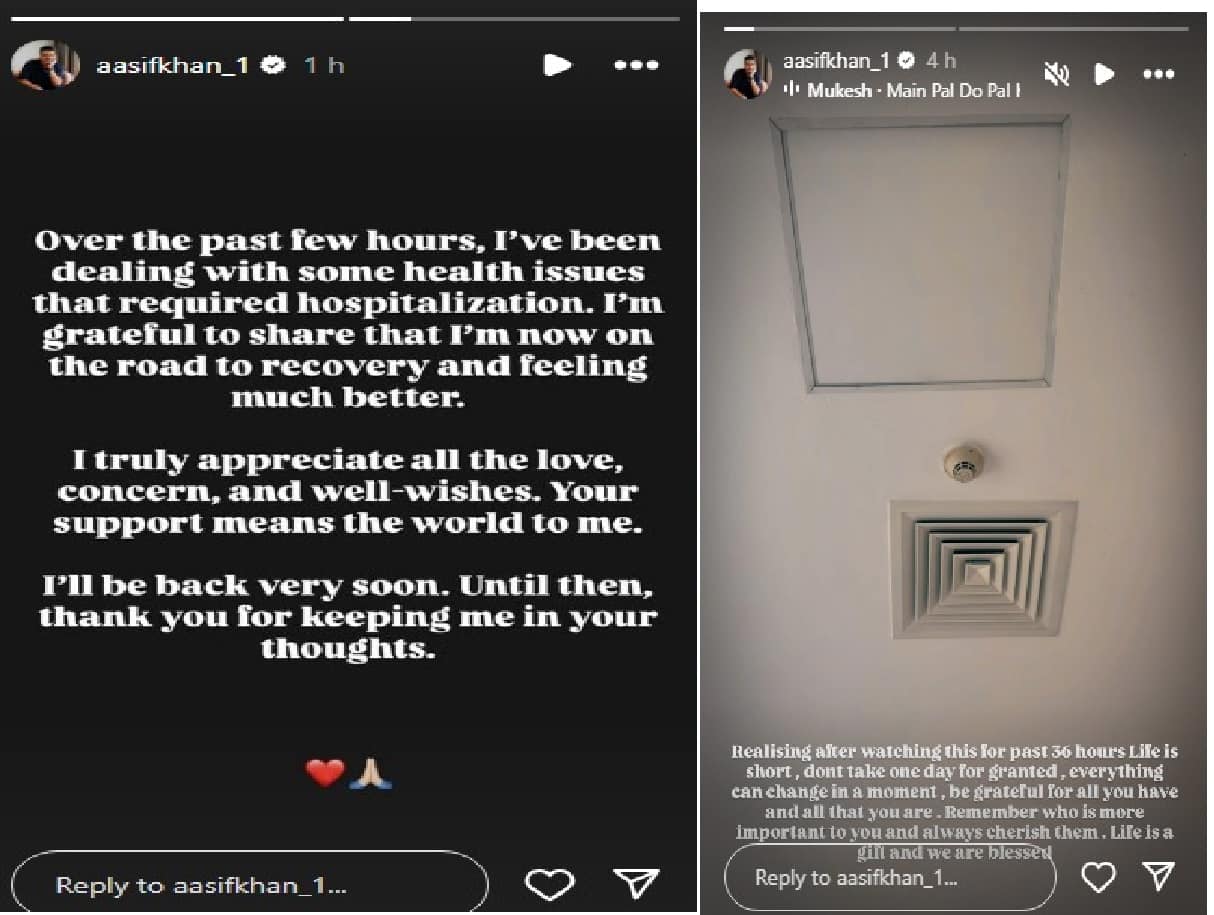Click the play button on right story
Screen dimensions: 1214x915
(1105, 74)
